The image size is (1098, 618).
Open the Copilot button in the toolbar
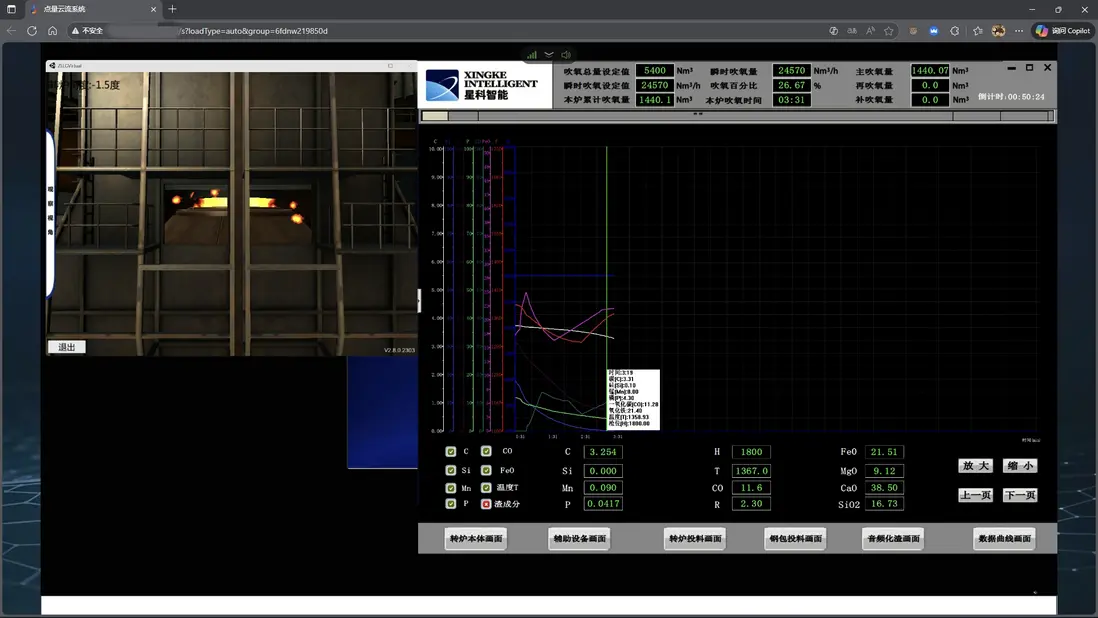coord(1062,31)
